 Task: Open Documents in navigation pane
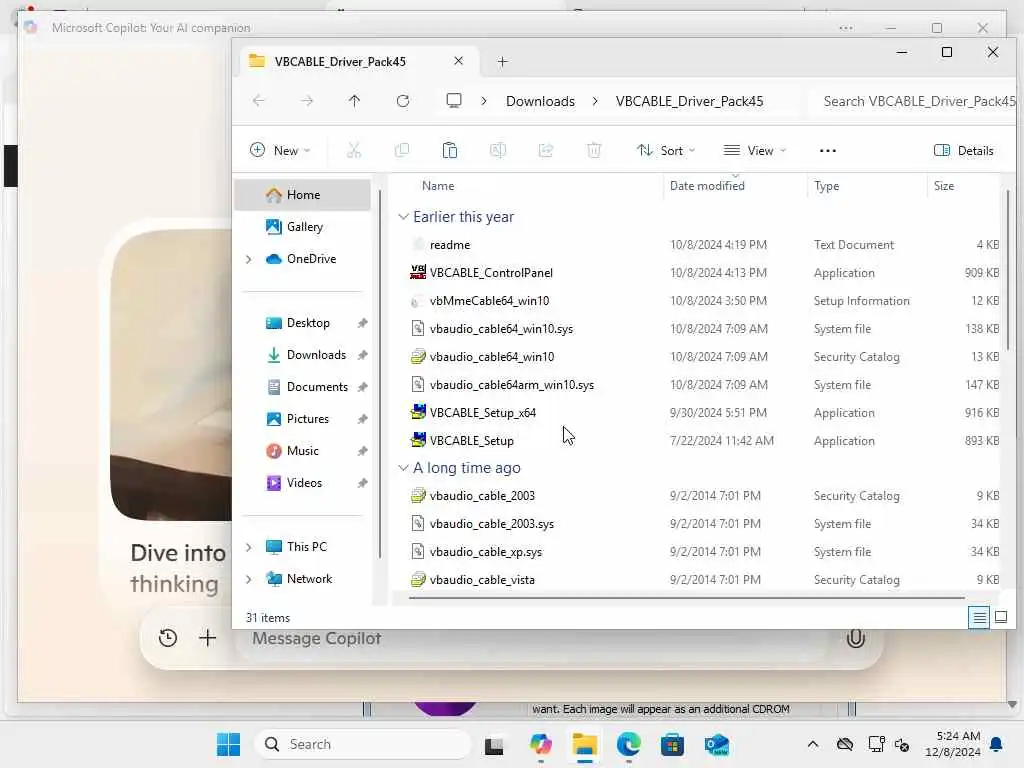(302, 387)
